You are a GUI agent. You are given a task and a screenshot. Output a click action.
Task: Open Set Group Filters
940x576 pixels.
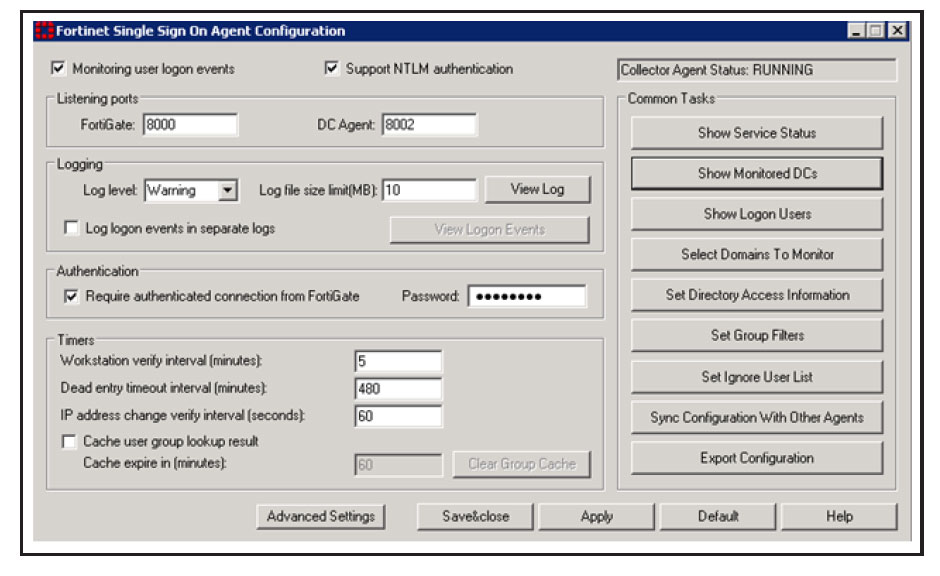coord(757,335)
